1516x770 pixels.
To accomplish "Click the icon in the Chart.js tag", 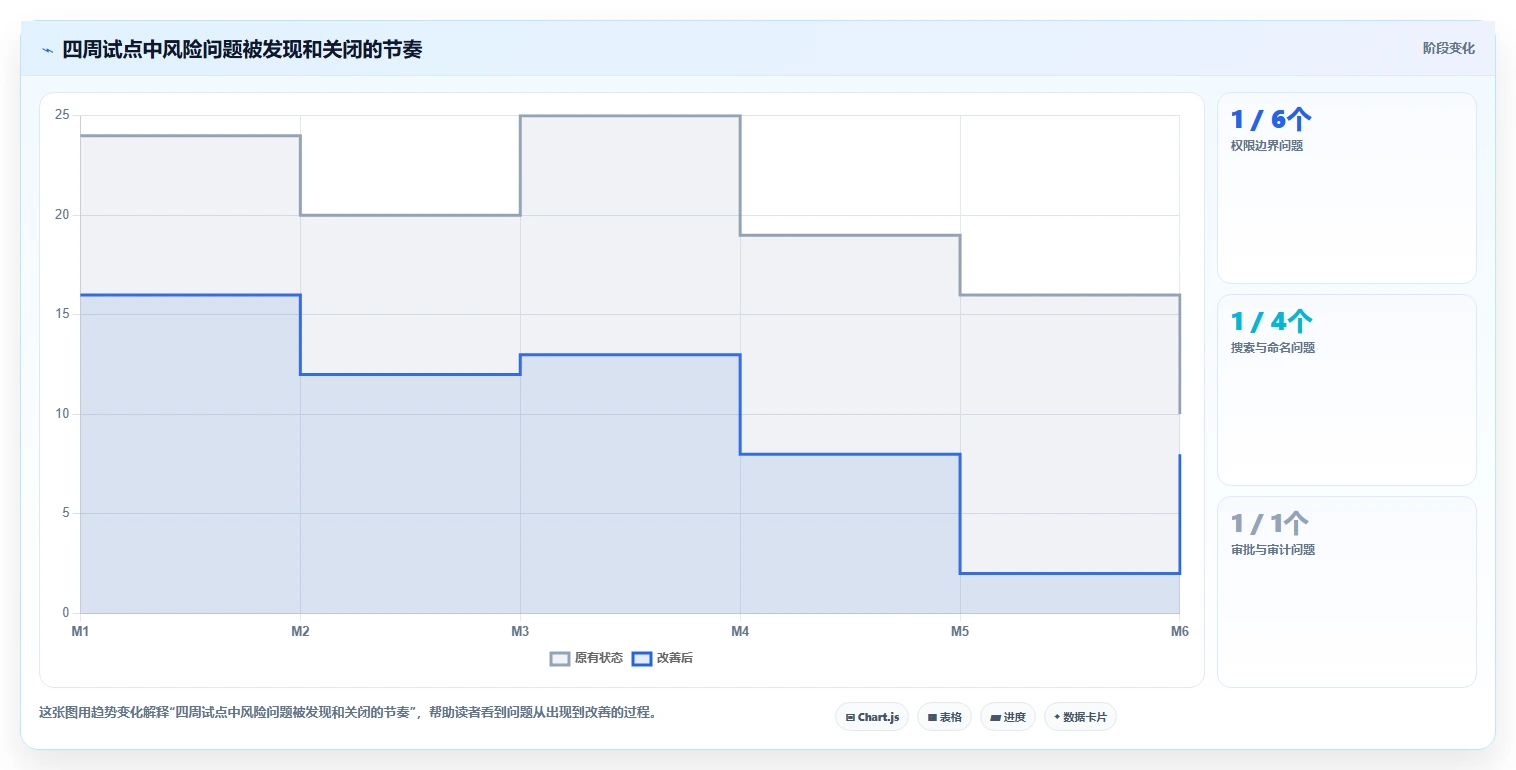I will (850, 717).
